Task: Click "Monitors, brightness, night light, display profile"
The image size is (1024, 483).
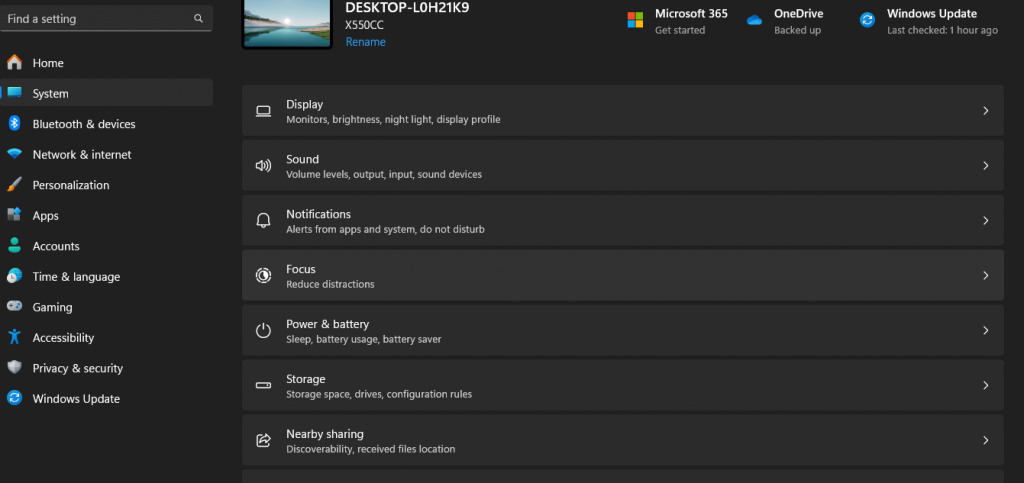Action: pos(393,119)
